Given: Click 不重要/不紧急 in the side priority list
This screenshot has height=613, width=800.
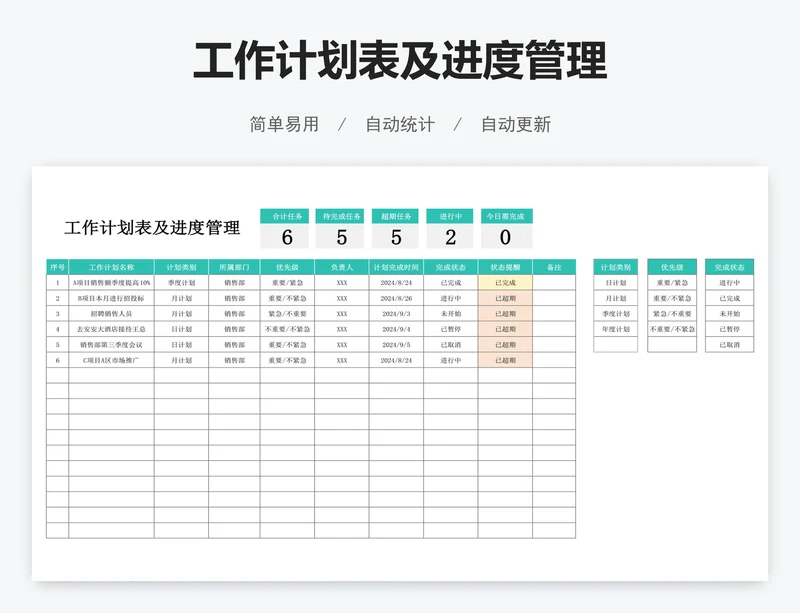Looking at the screenshot, I should coord(672,329).
